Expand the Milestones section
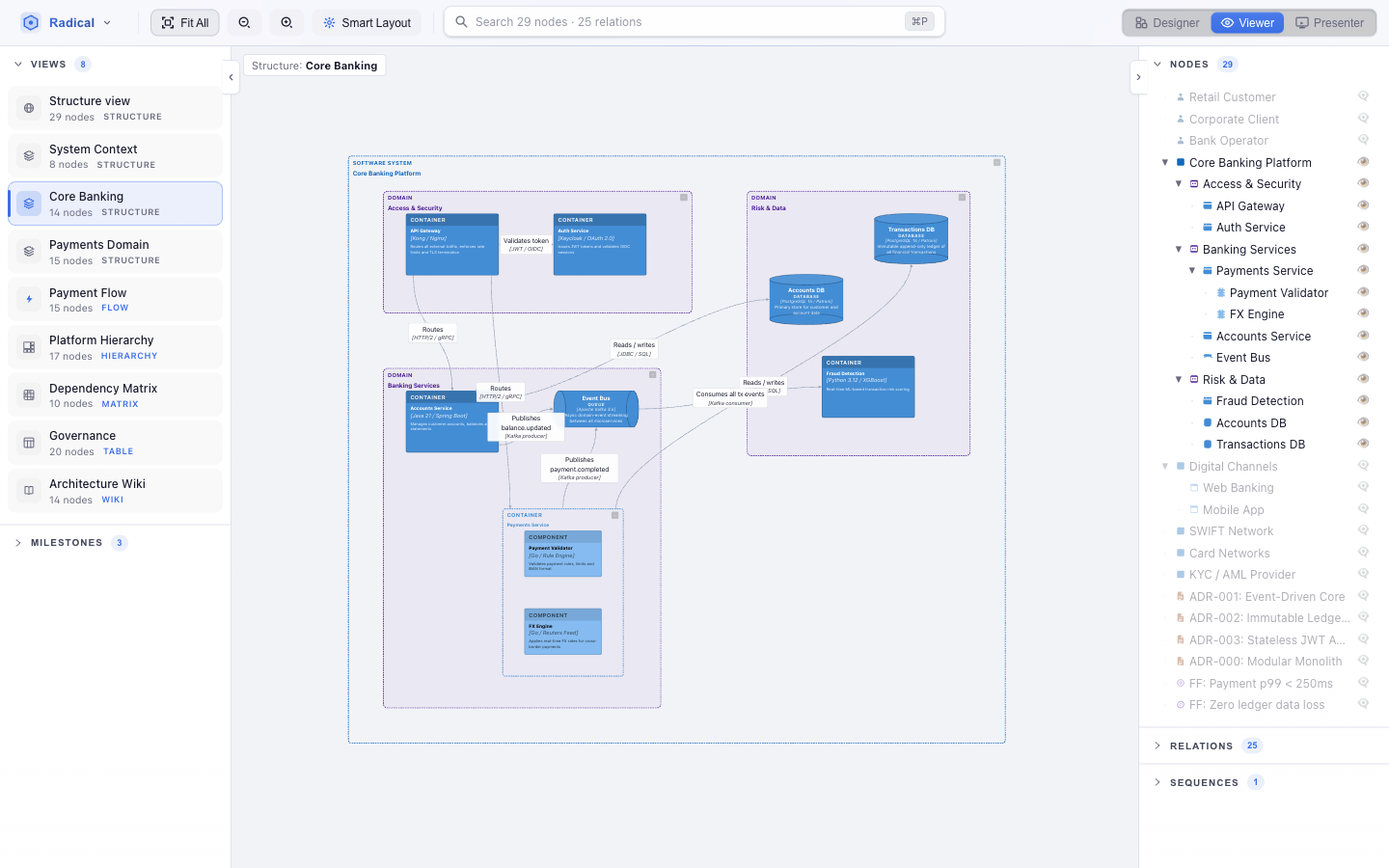 (17, 543)
